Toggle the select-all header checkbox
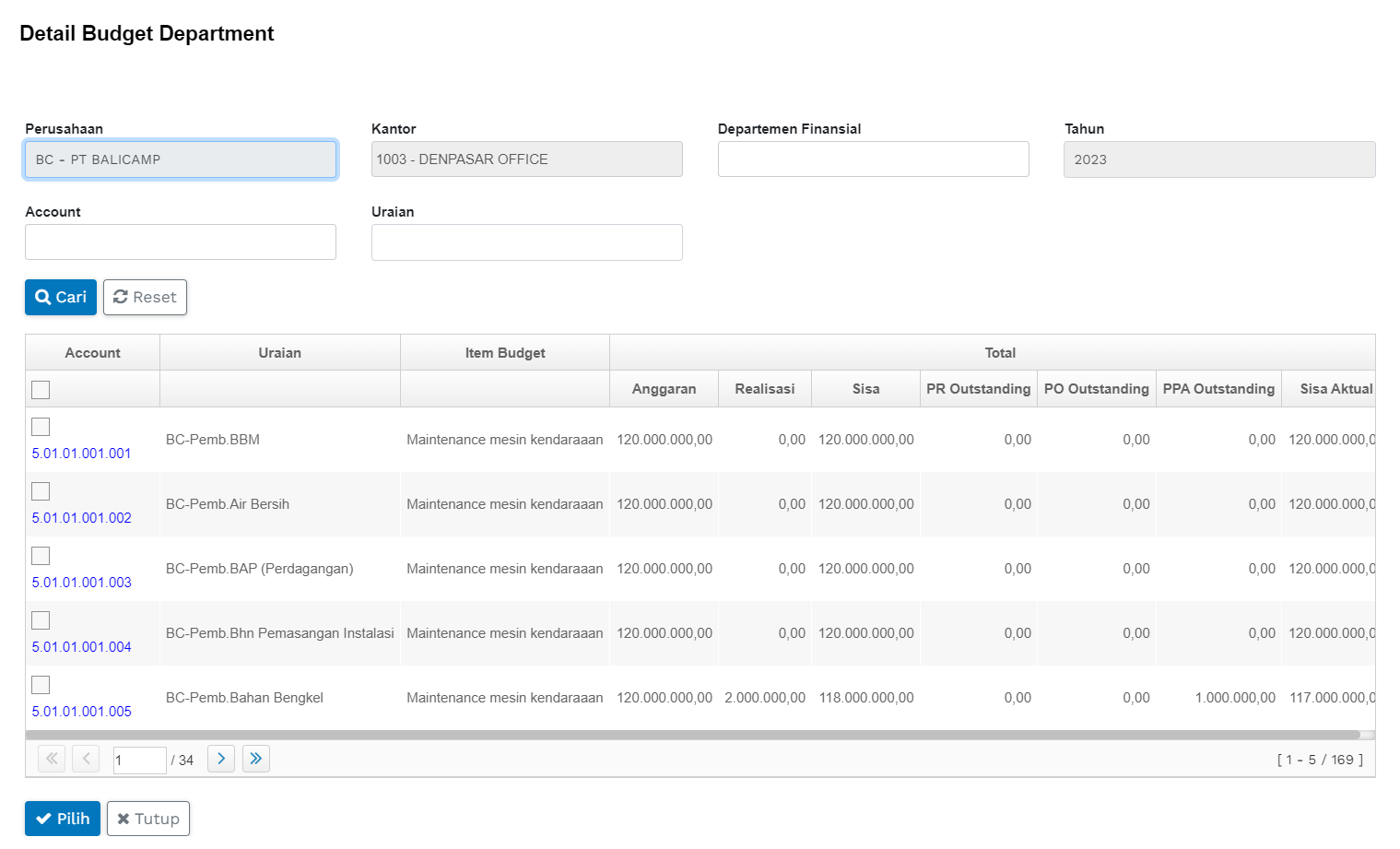This screenshot has width=1400, height=849. tap(41, 390)
